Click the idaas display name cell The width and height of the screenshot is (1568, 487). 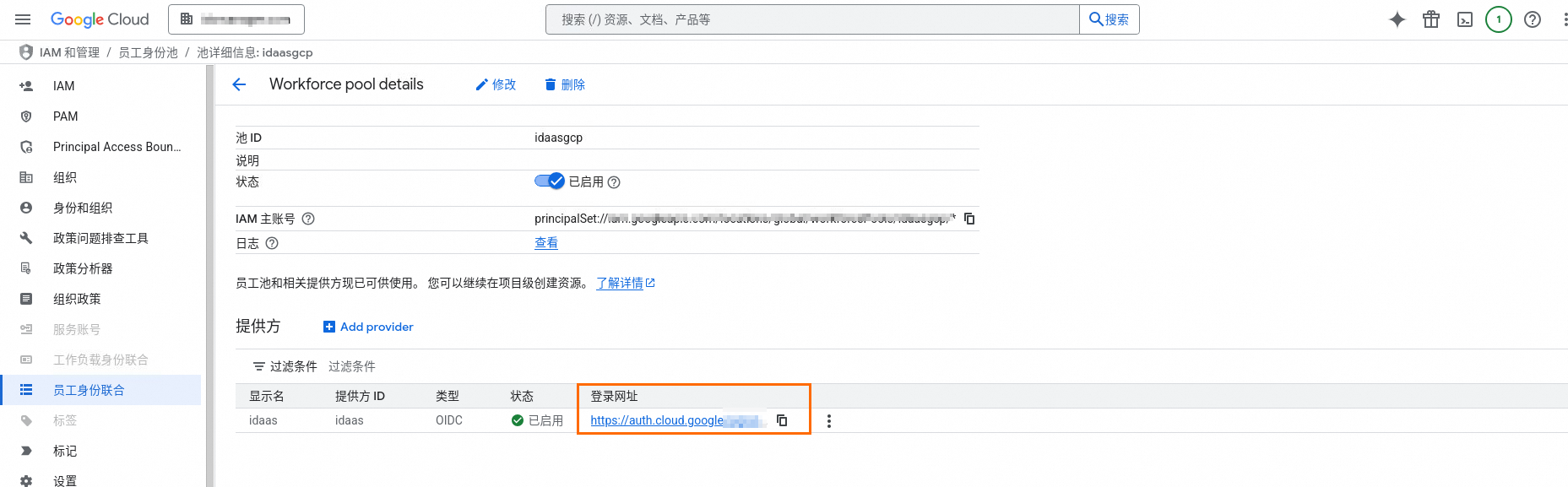(x=263, y=420)
